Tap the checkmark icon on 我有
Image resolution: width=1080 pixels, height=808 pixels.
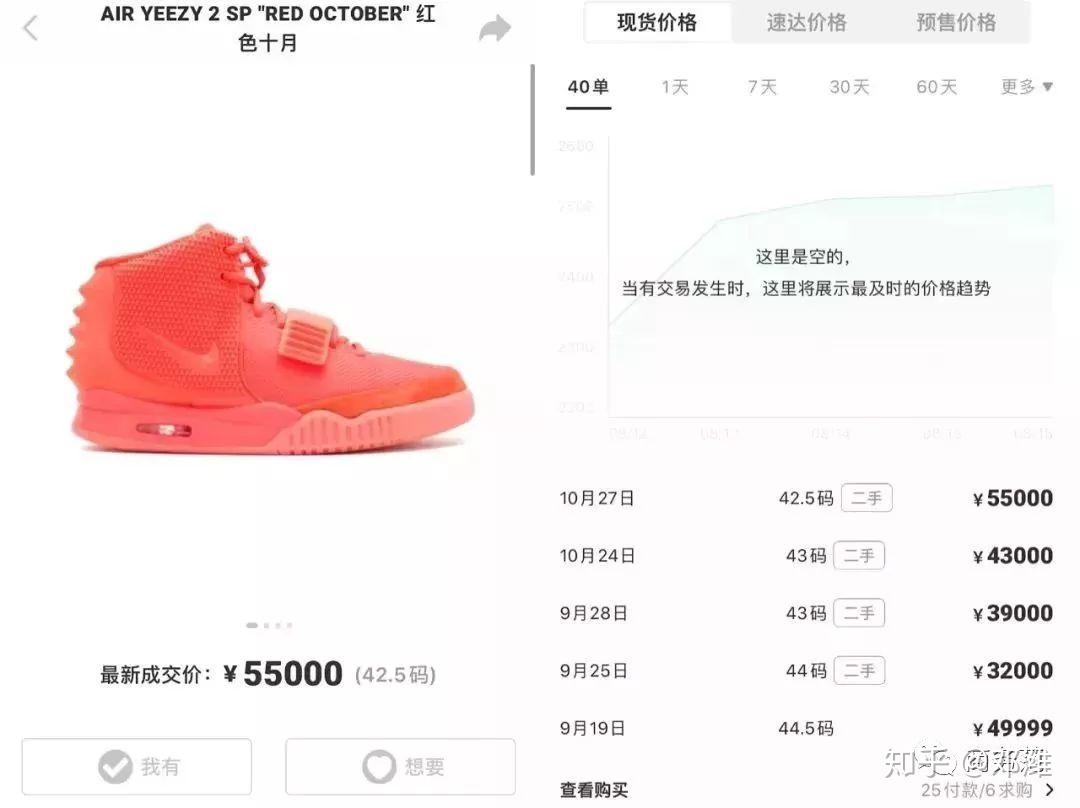click(115, 767)
